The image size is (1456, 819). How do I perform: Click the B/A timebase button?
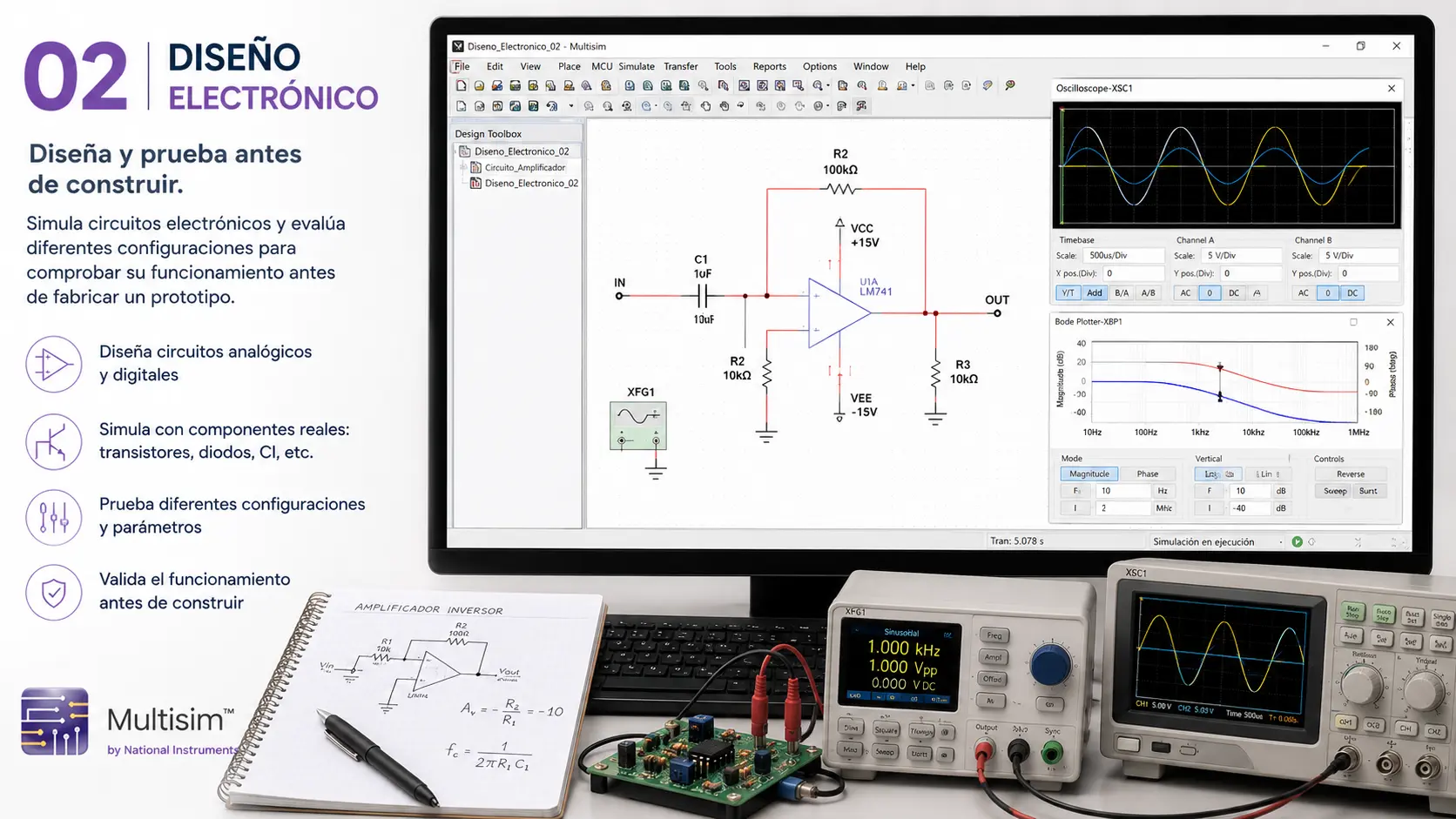tap(1122, 293)
